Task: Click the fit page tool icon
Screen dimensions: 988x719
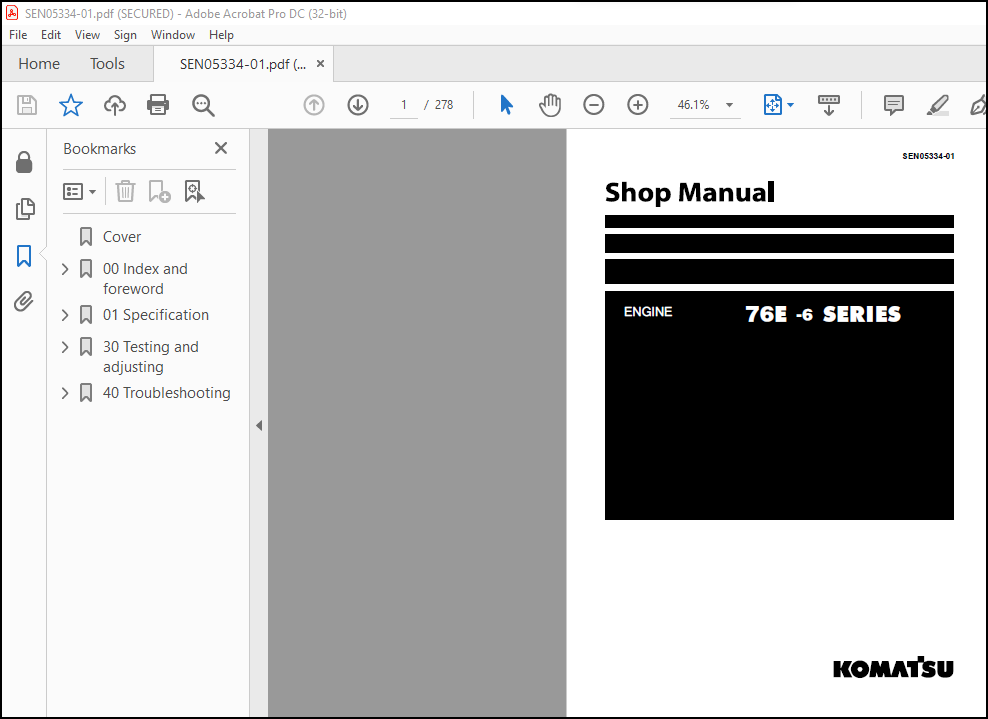Action: point(773,105)
